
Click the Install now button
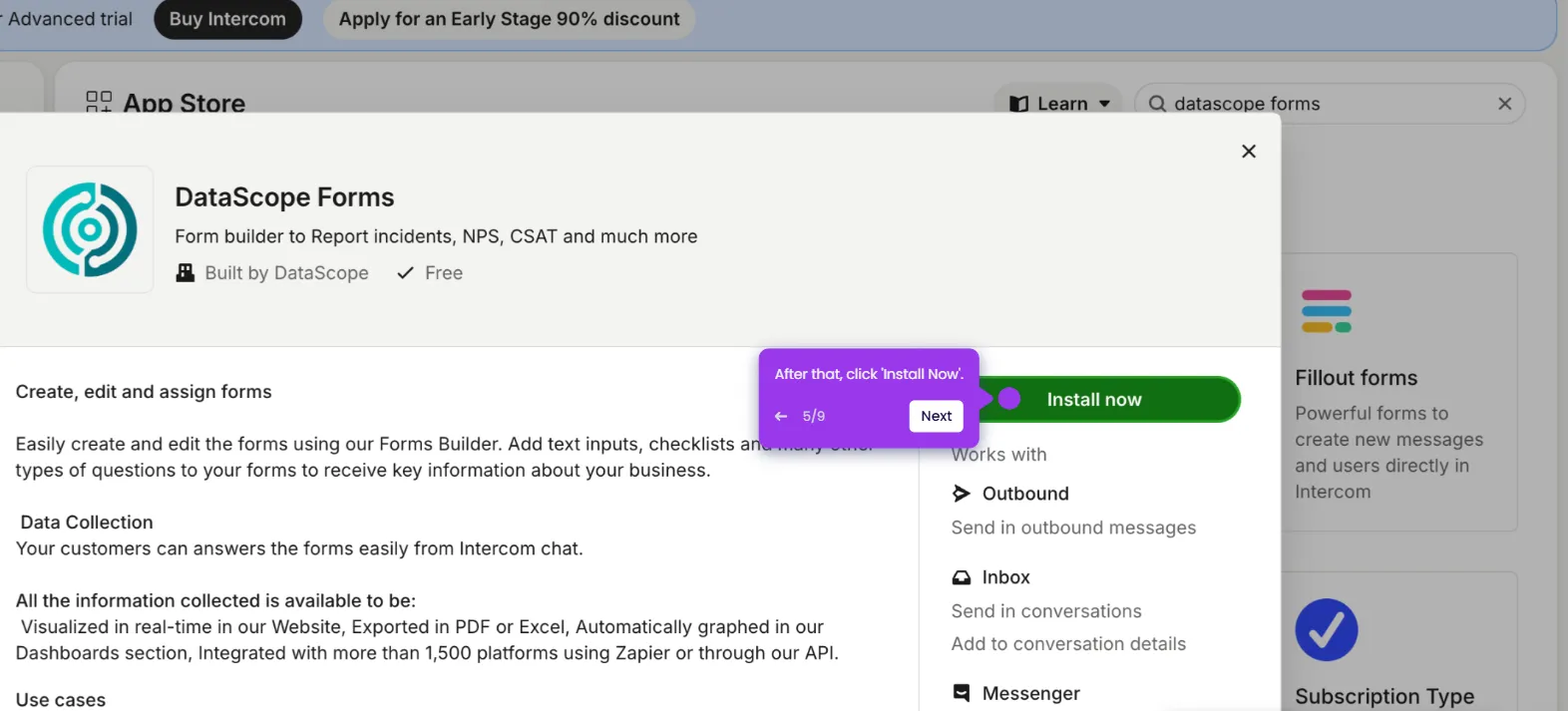tap(1108, 399)
